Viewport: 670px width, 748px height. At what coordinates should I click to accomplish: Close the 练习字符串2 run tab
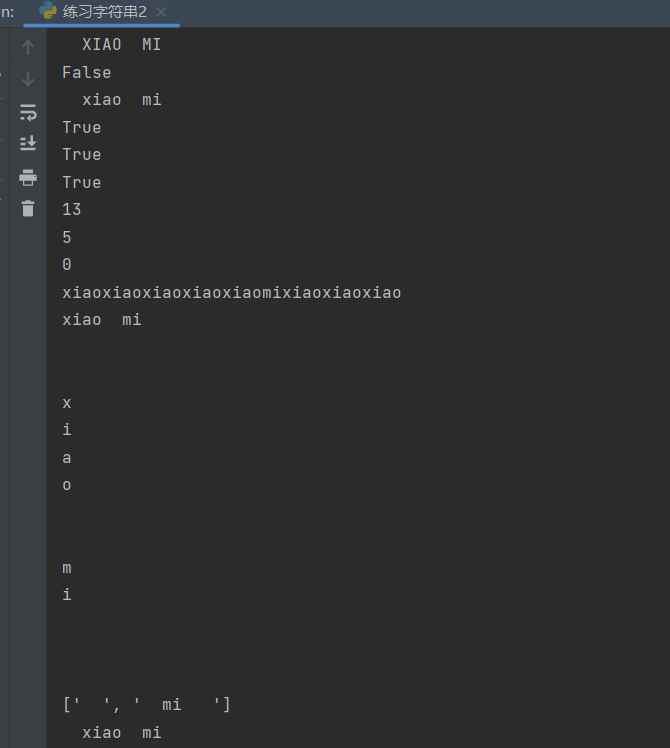pyautogui.click(x=161, y=12)
